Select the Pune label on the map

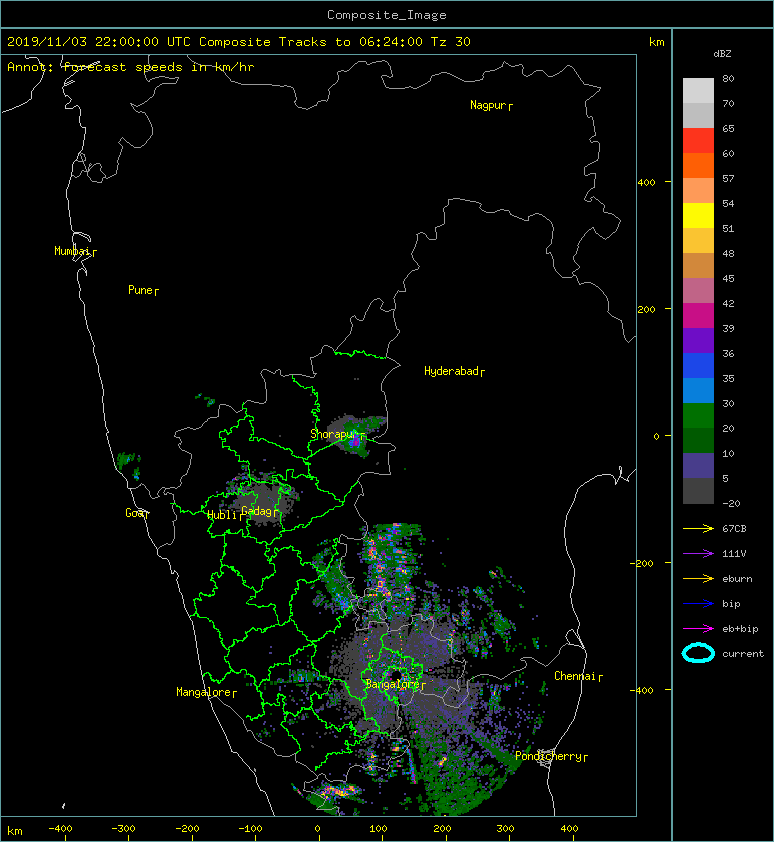pyautogui.click(x=143, y=290)
